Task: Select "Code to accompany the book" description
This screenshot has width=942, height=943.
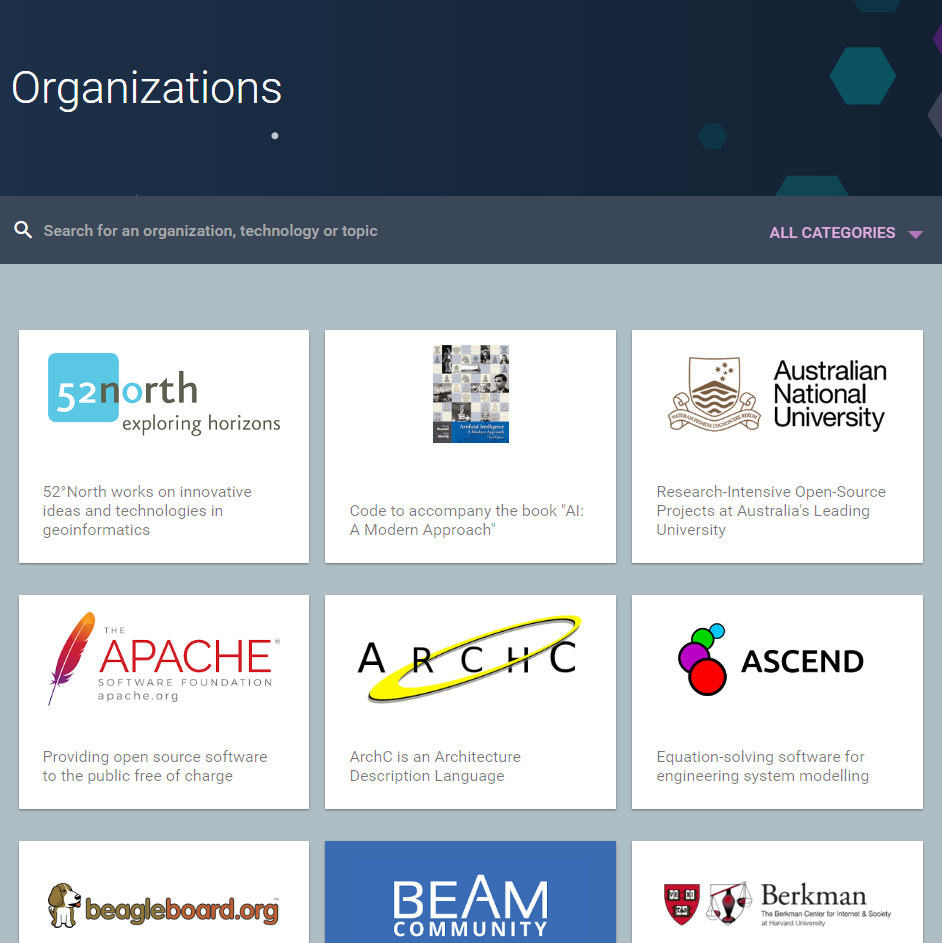Action: (467, 520)
